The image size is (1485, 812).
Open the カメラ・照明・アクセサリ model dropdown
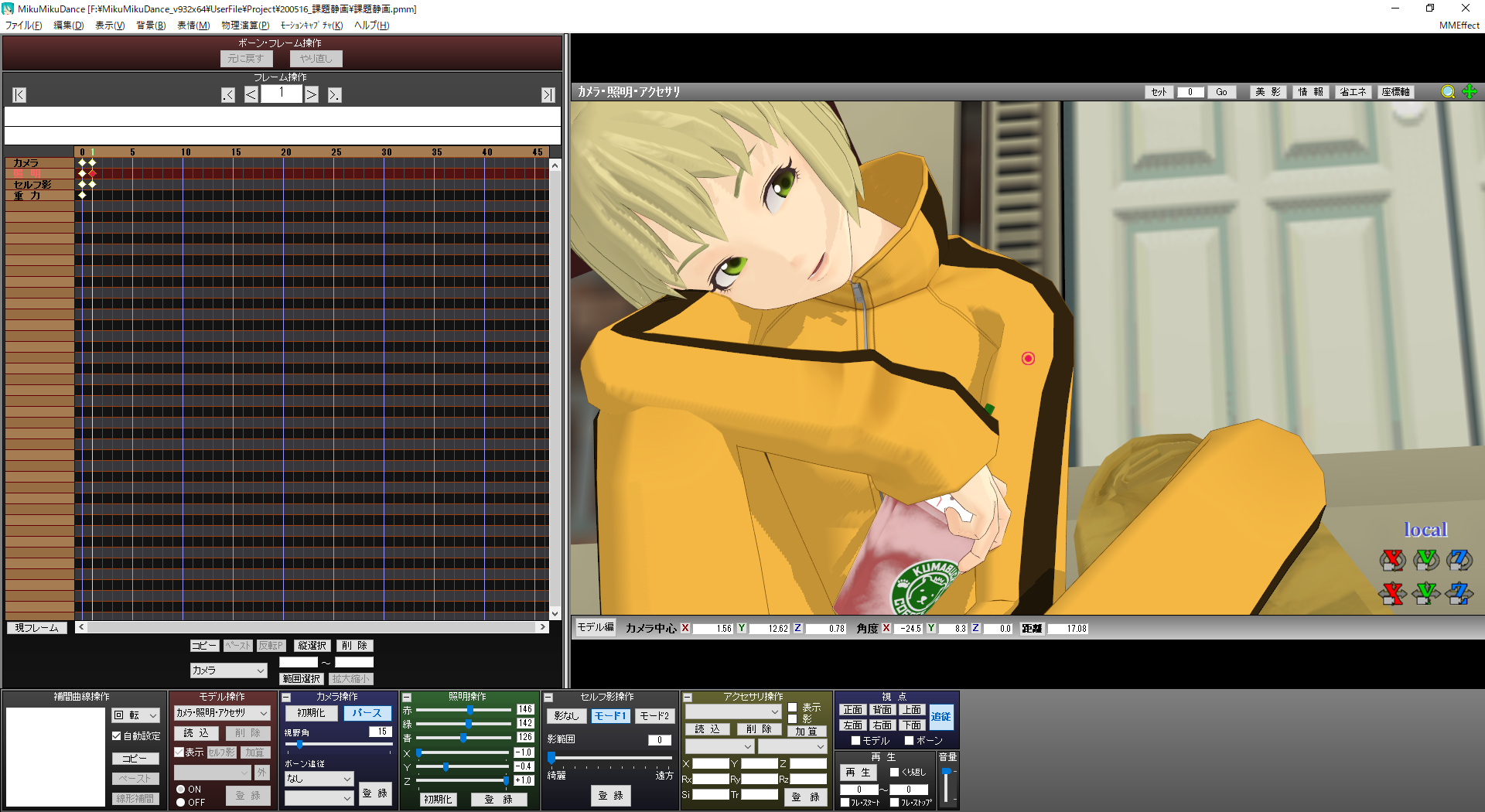(222, 713)
